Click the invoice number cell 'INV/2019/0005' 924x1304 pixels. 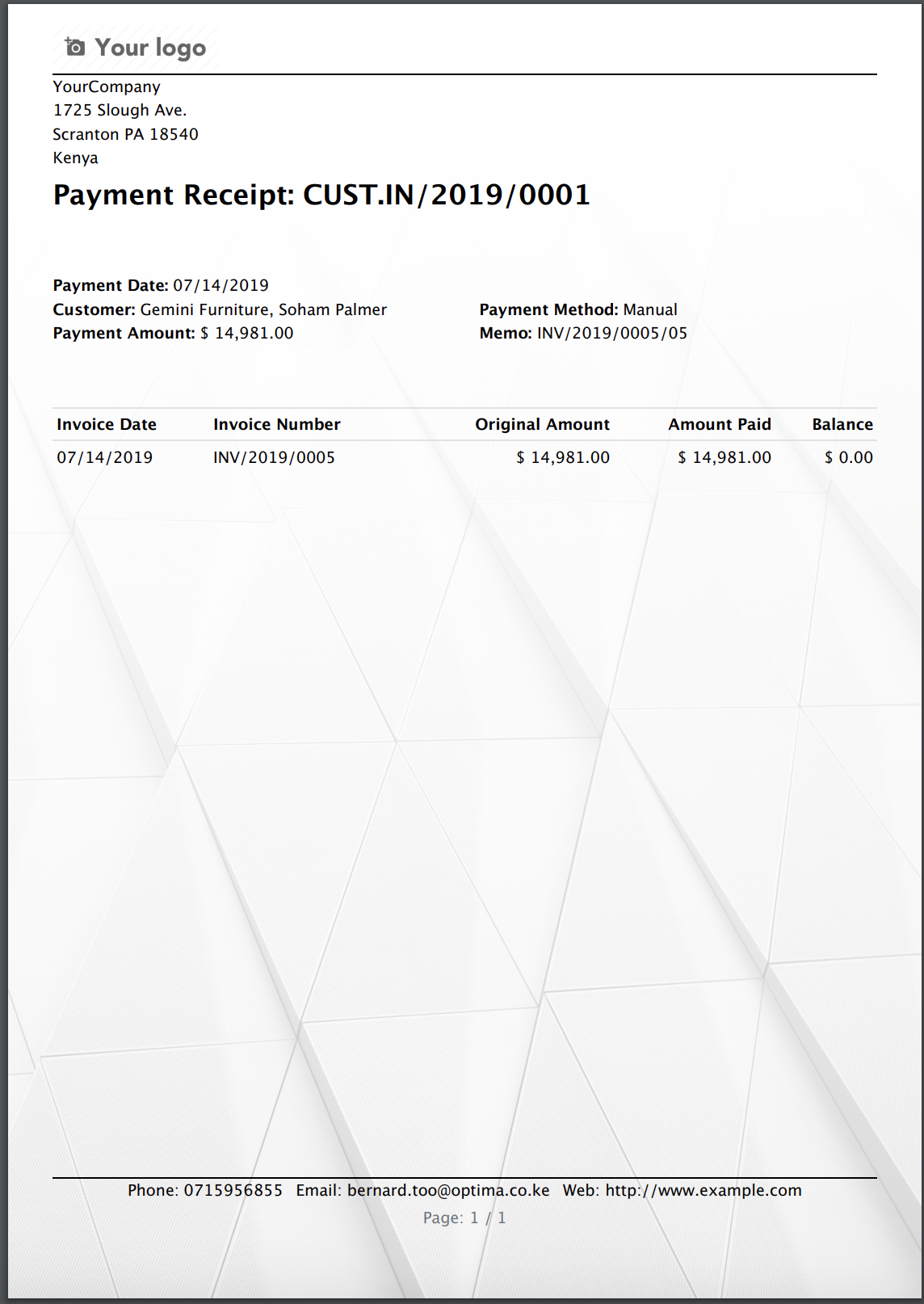[x=274, y=457]
